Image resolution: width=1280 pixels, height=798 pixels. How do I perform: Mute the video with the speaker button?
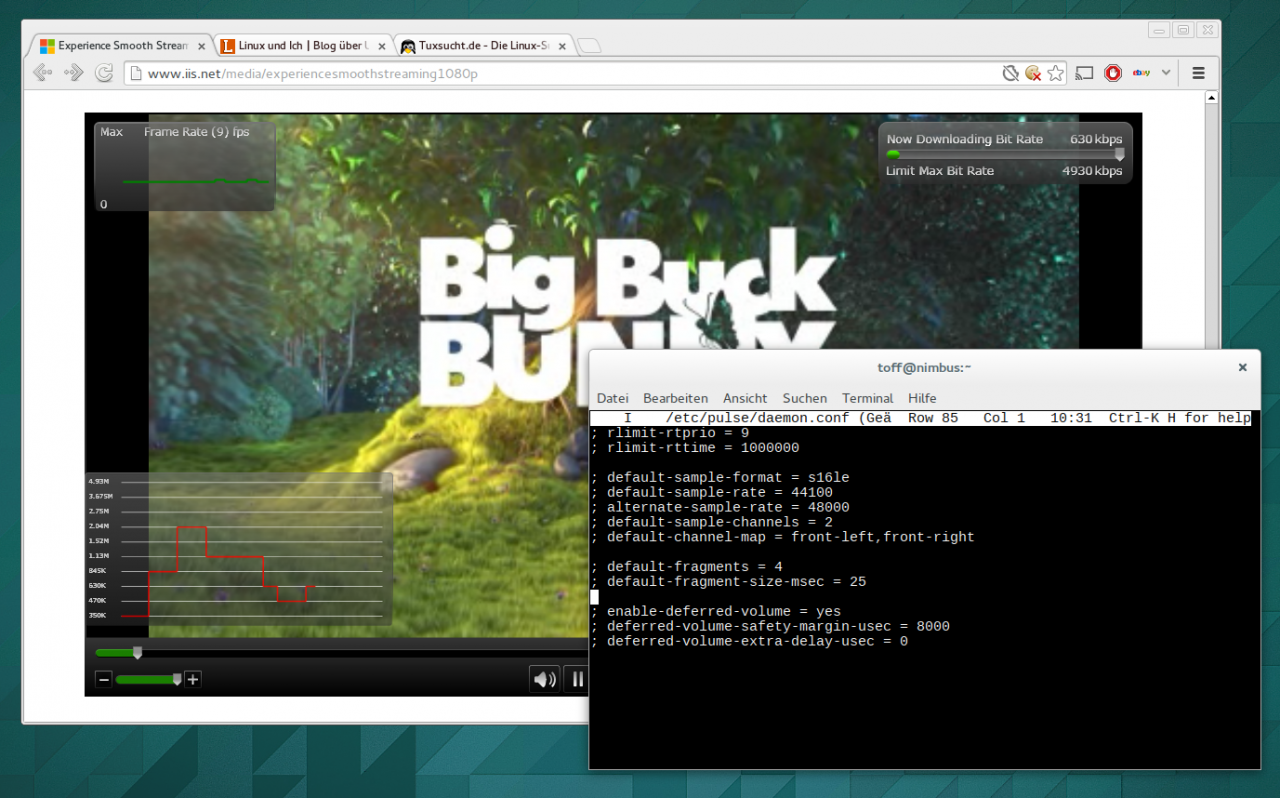(544, 680)
